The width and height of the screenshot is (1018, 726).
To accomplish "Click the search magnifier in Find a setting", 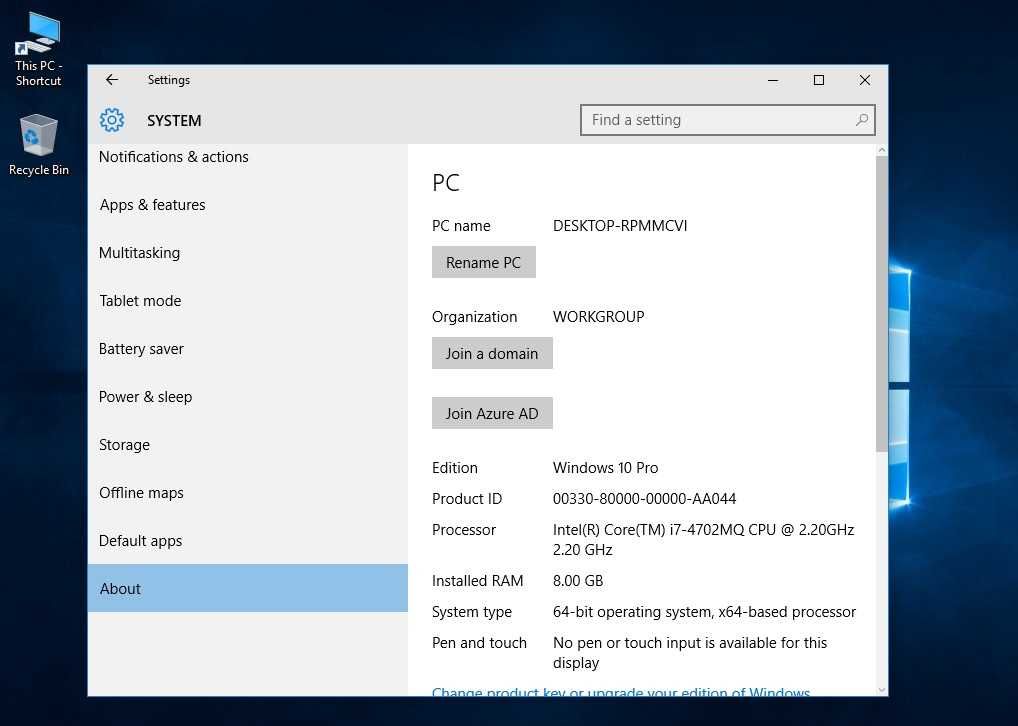I will (x=862, y=120).
